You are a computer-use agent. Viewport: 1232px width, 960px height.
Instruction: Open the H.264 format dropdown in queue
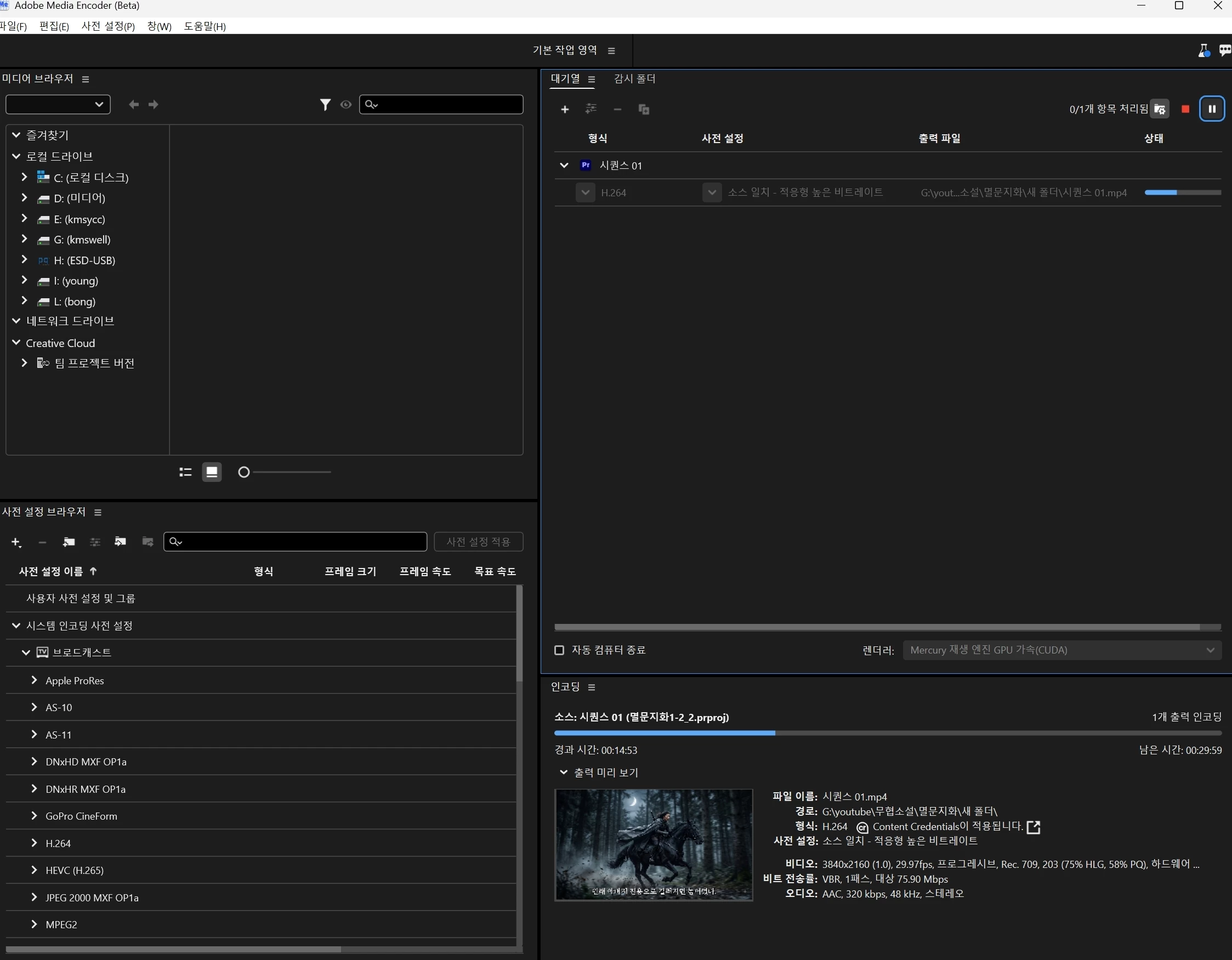586,193
